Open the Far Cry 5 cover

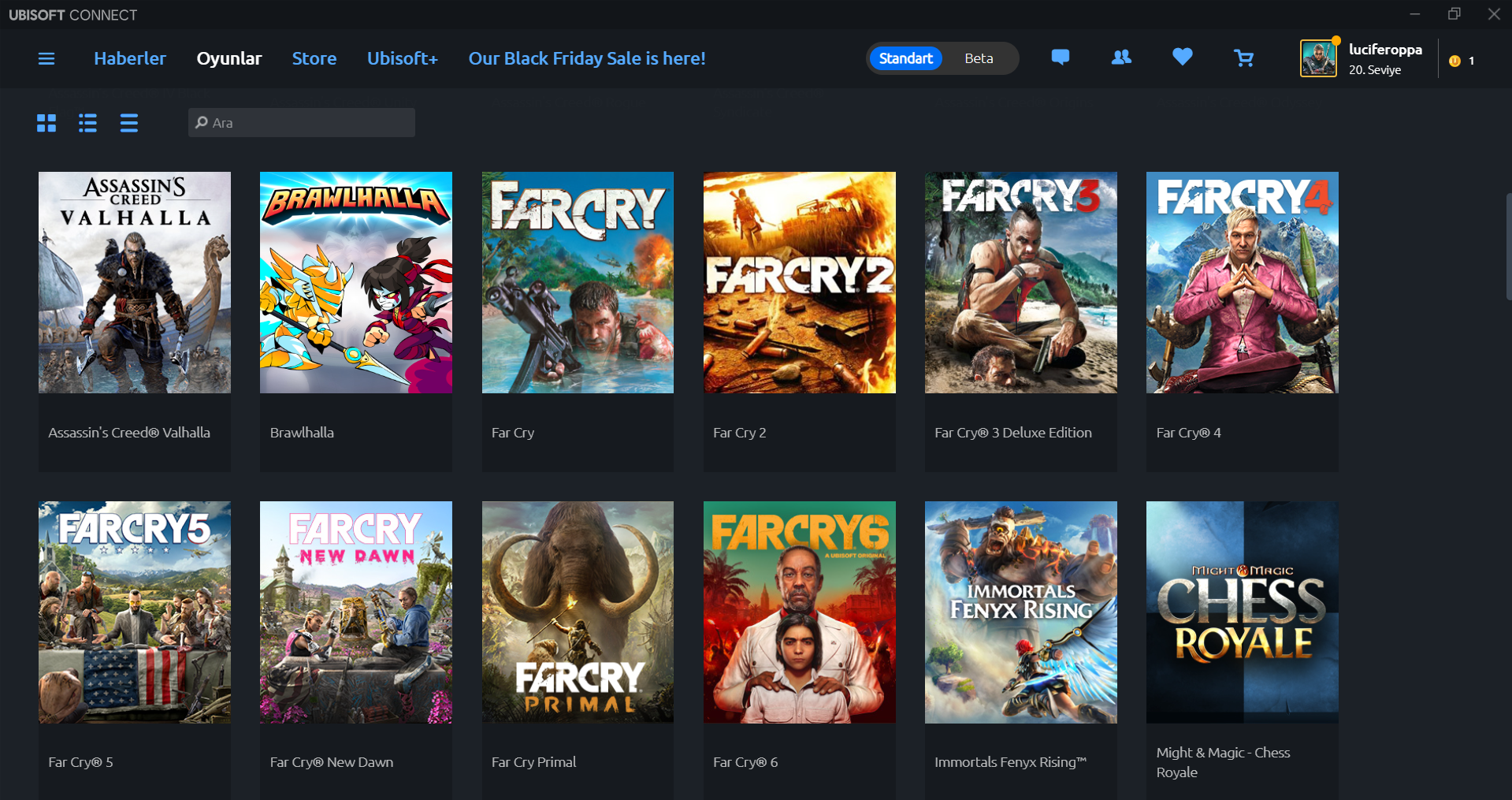click(x=135, y=612)
